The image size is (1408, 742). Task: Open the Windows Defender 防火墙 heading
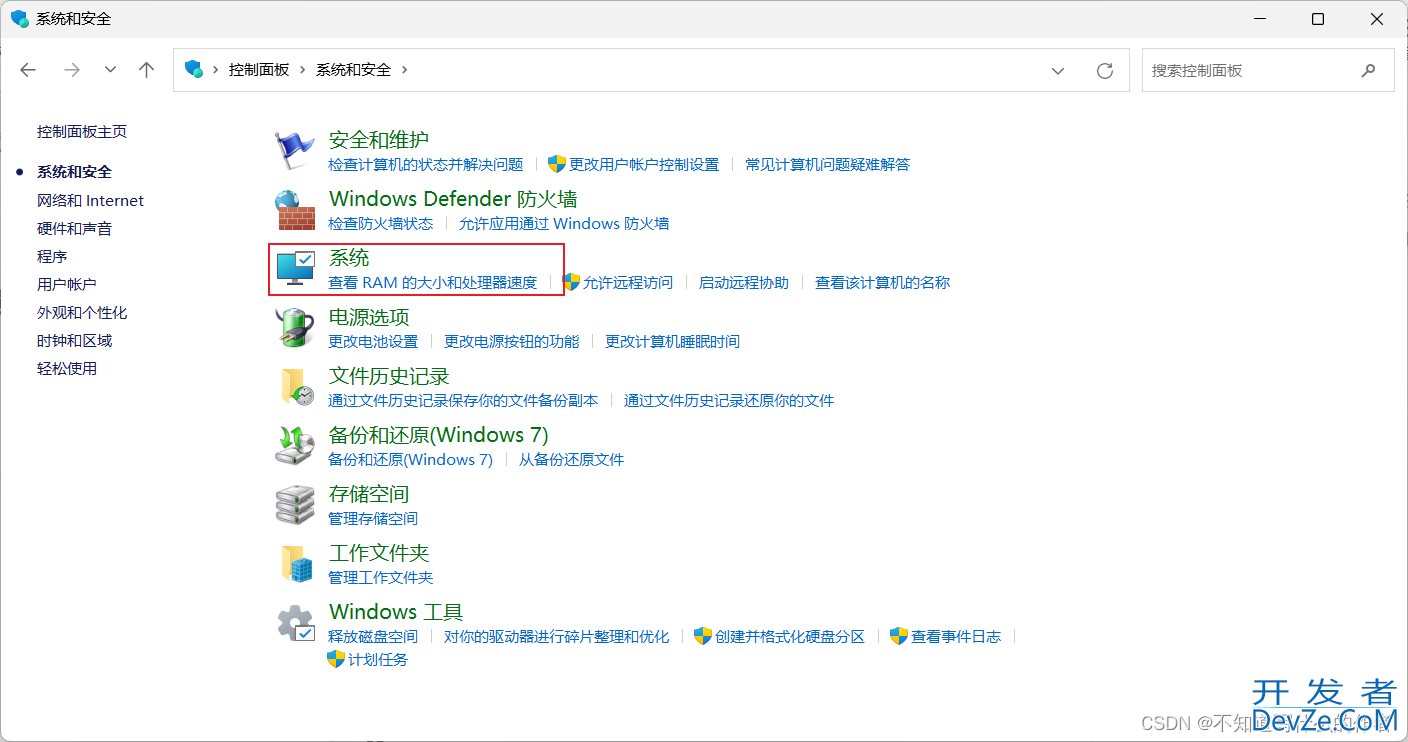point(453,198)
